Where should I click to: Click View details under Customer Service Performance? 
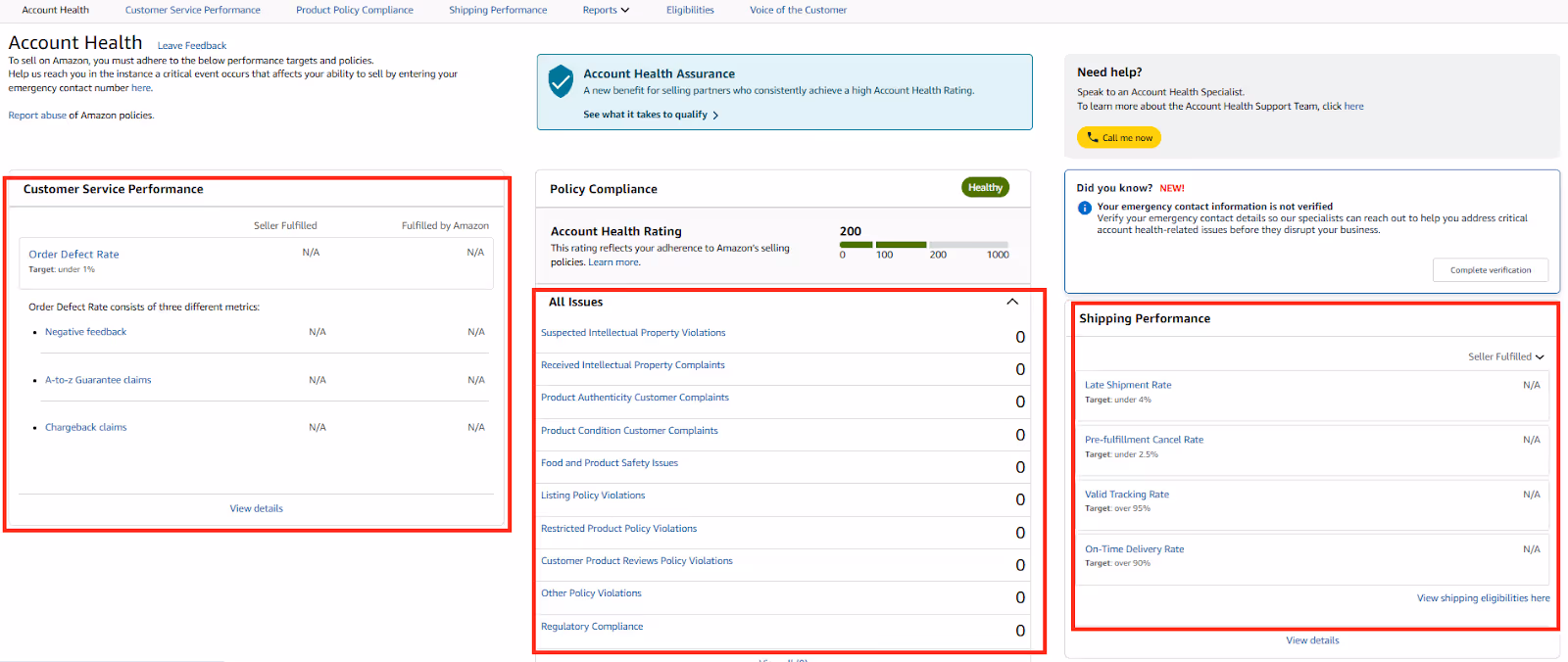point(257,508)
